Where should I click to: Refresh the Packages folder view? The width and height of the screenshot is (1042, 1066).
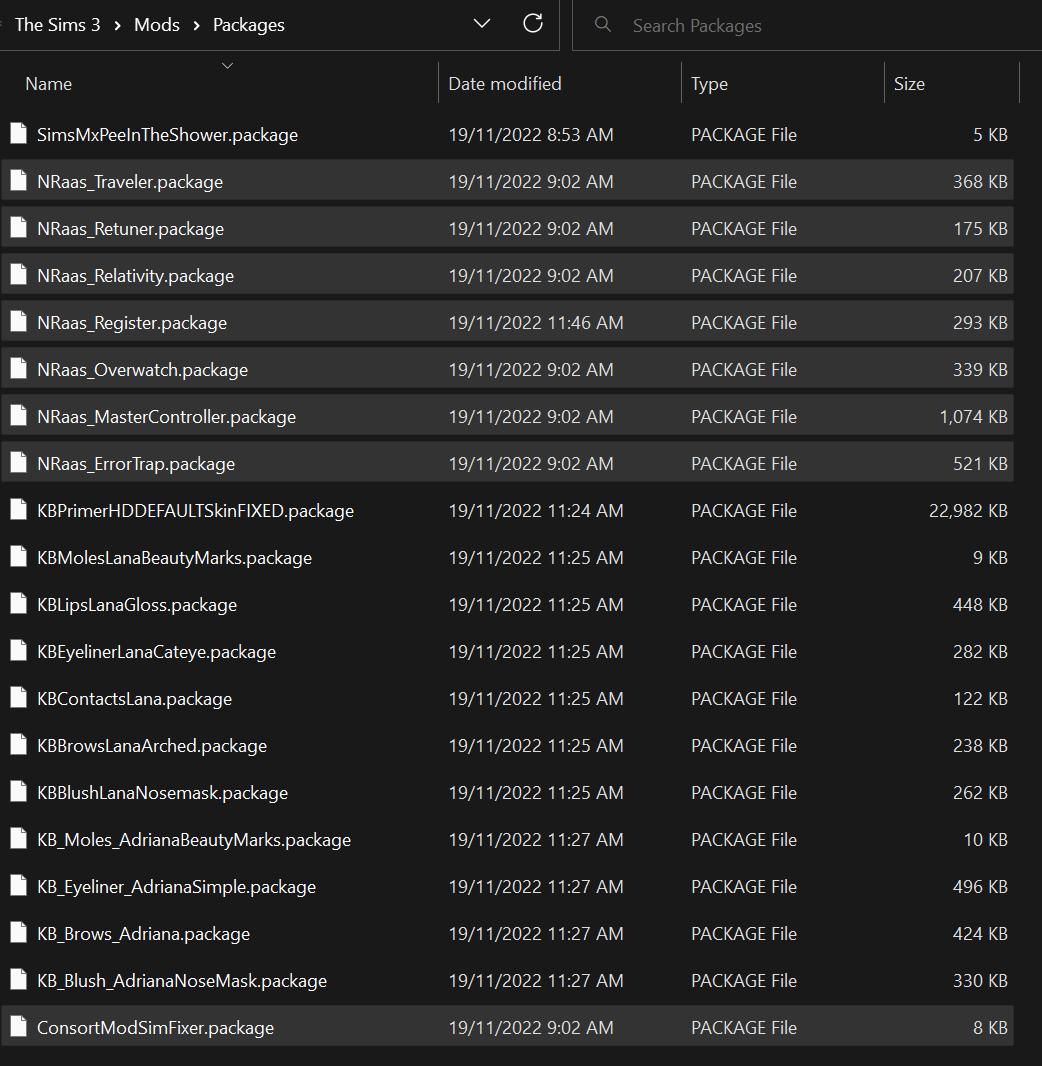point(533,23)
